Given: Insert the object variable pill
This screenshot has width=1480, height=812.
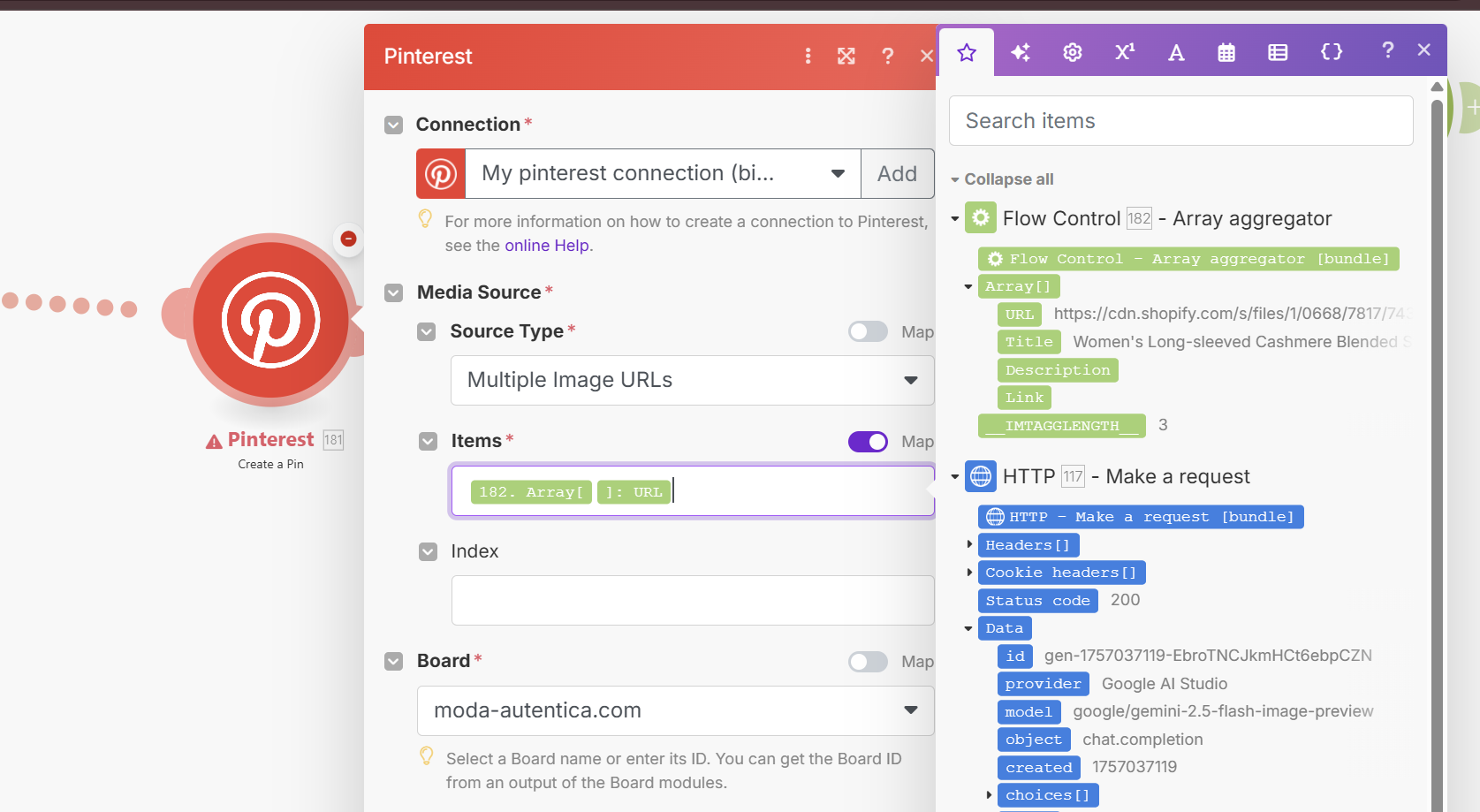Looking at the screenshot, I should point(1034,740).
